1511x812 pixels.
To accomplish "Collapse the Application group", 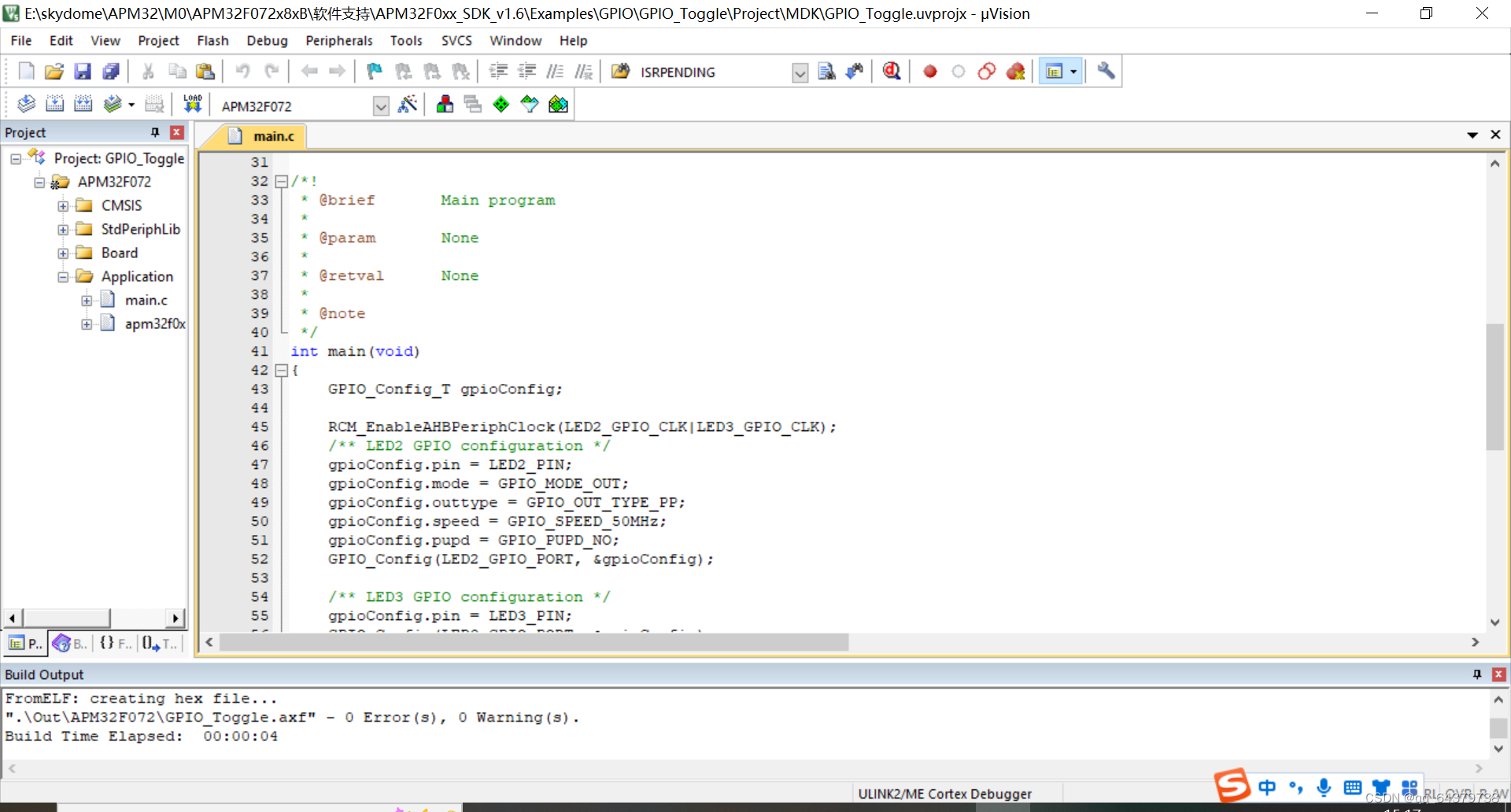I will point(63,277).
